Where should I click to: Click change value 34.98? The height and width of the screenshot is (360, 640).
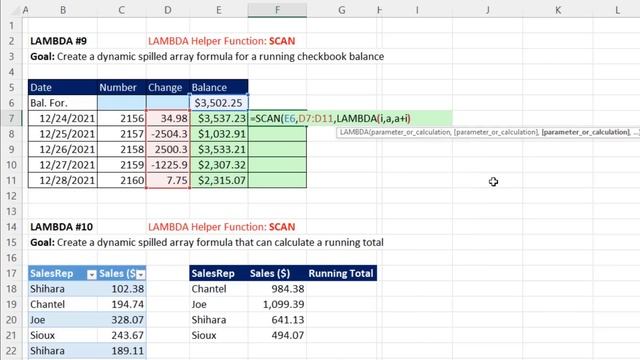(x=168, y=118)
